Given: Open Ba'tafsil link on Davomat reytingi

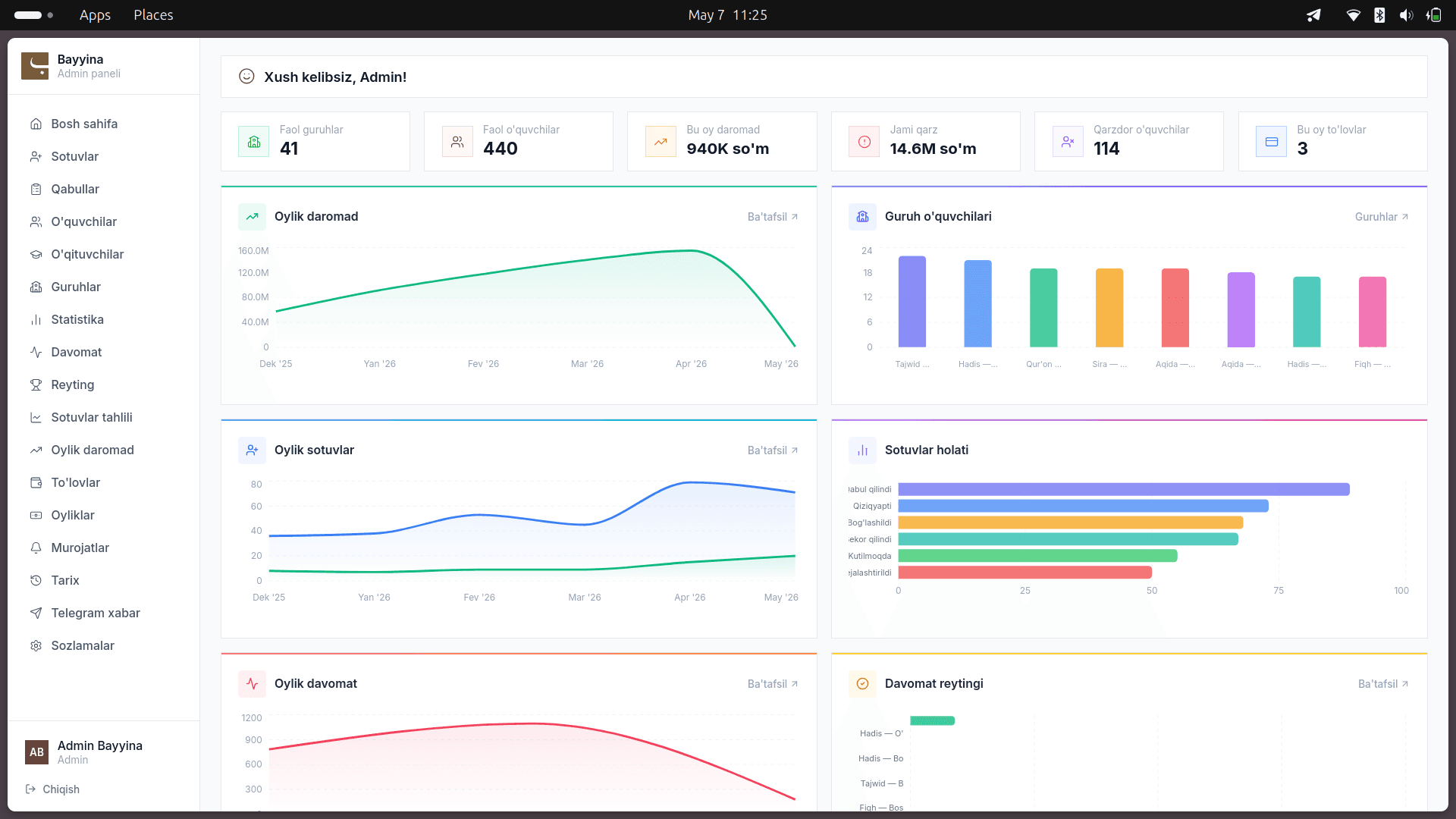Looking at the screenshot, I should coord(1383,684).
